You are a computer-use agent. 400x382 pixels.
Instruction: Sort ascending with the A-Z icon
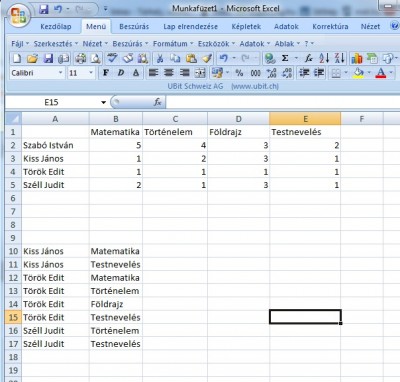point(324,58)
